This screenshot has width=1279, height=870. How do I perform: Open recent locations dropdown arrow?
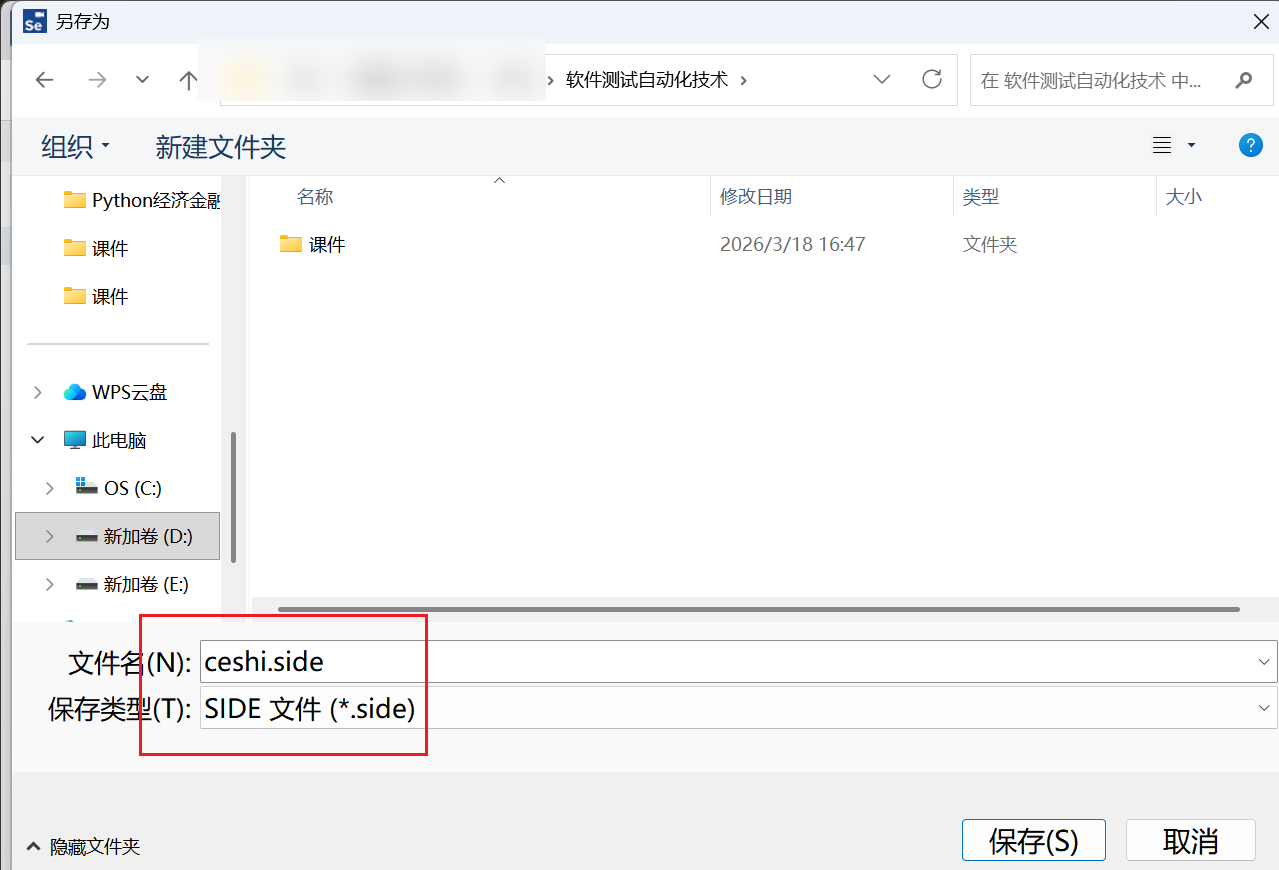pos(142,80)
